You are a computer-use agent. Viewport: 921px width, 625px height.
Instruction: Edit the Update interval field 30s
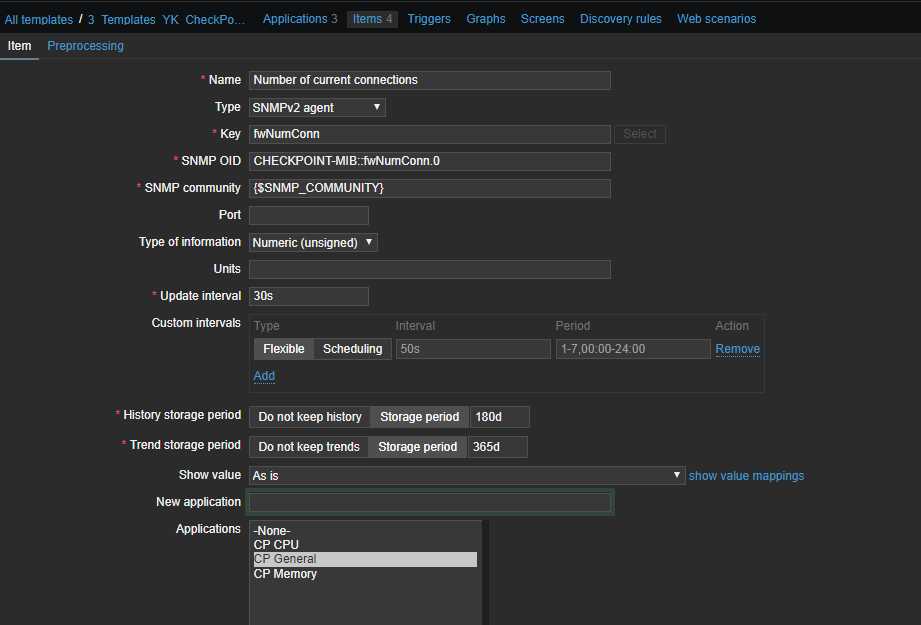pyautogui.click(x=308, y=296)
